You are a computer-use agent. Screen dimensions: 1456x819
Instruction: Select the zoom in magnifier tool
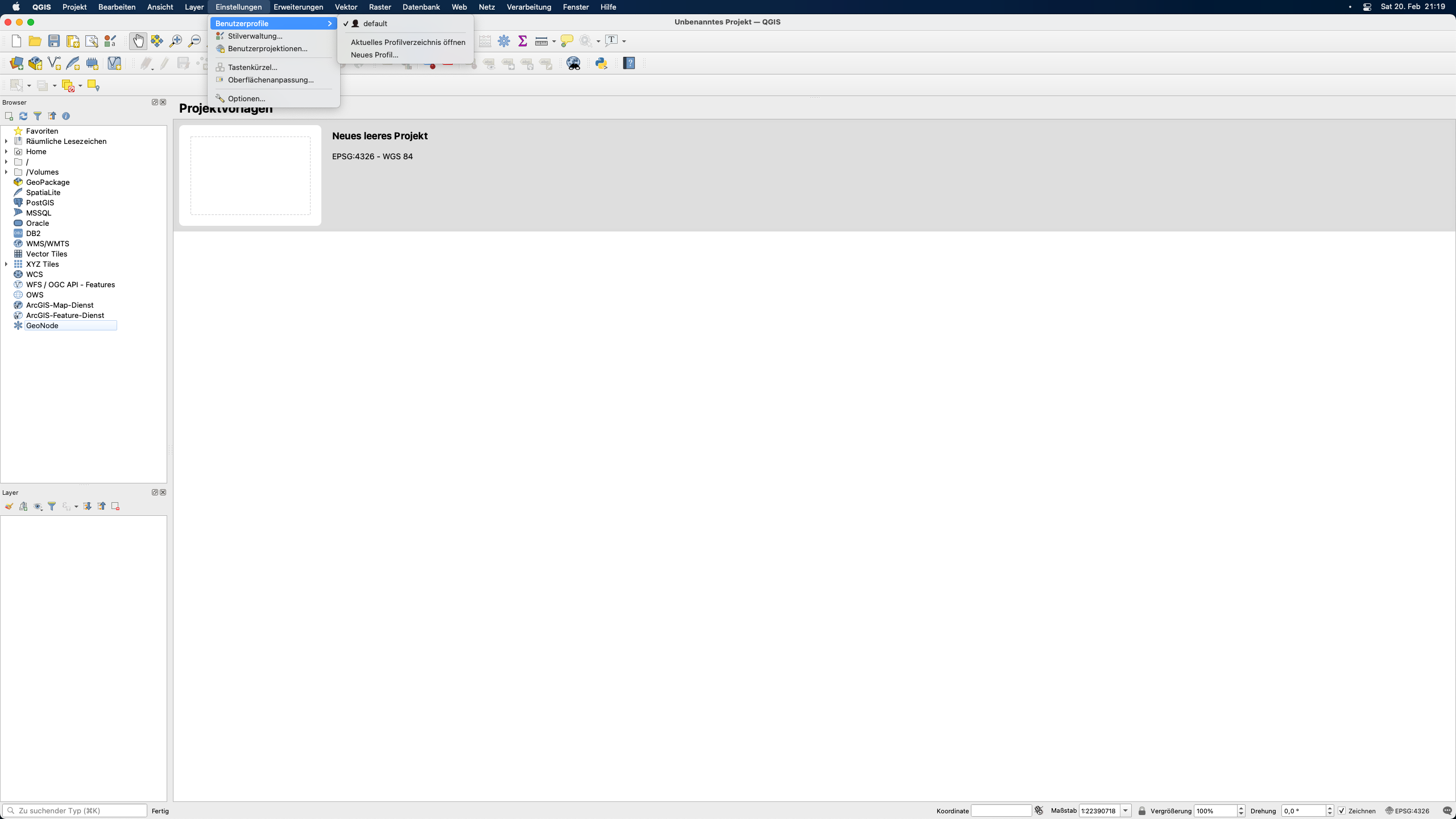coord(176,41)
